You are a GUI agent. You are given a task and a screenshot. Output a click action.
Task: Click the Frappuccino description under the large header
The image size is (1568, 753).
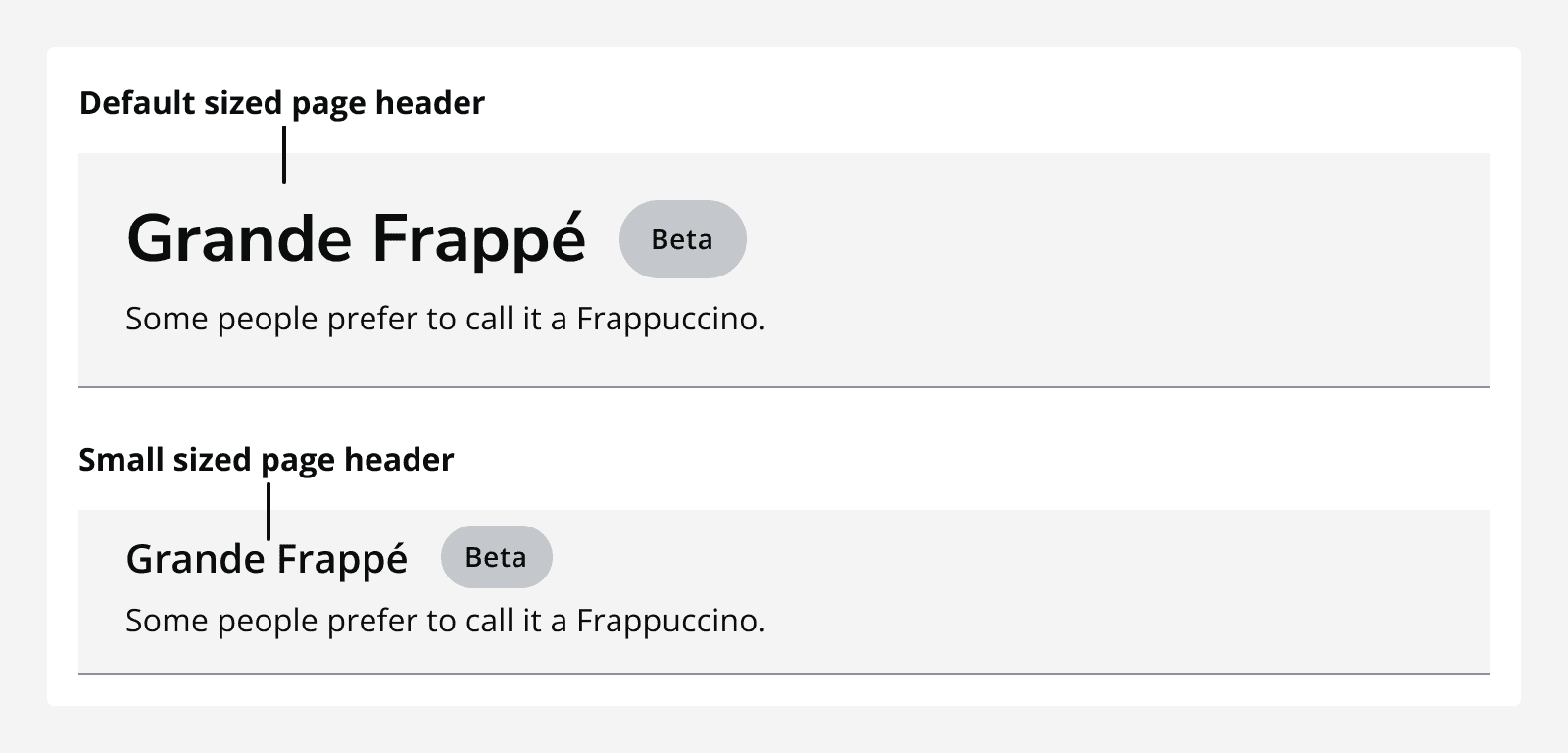coord(445,318)
